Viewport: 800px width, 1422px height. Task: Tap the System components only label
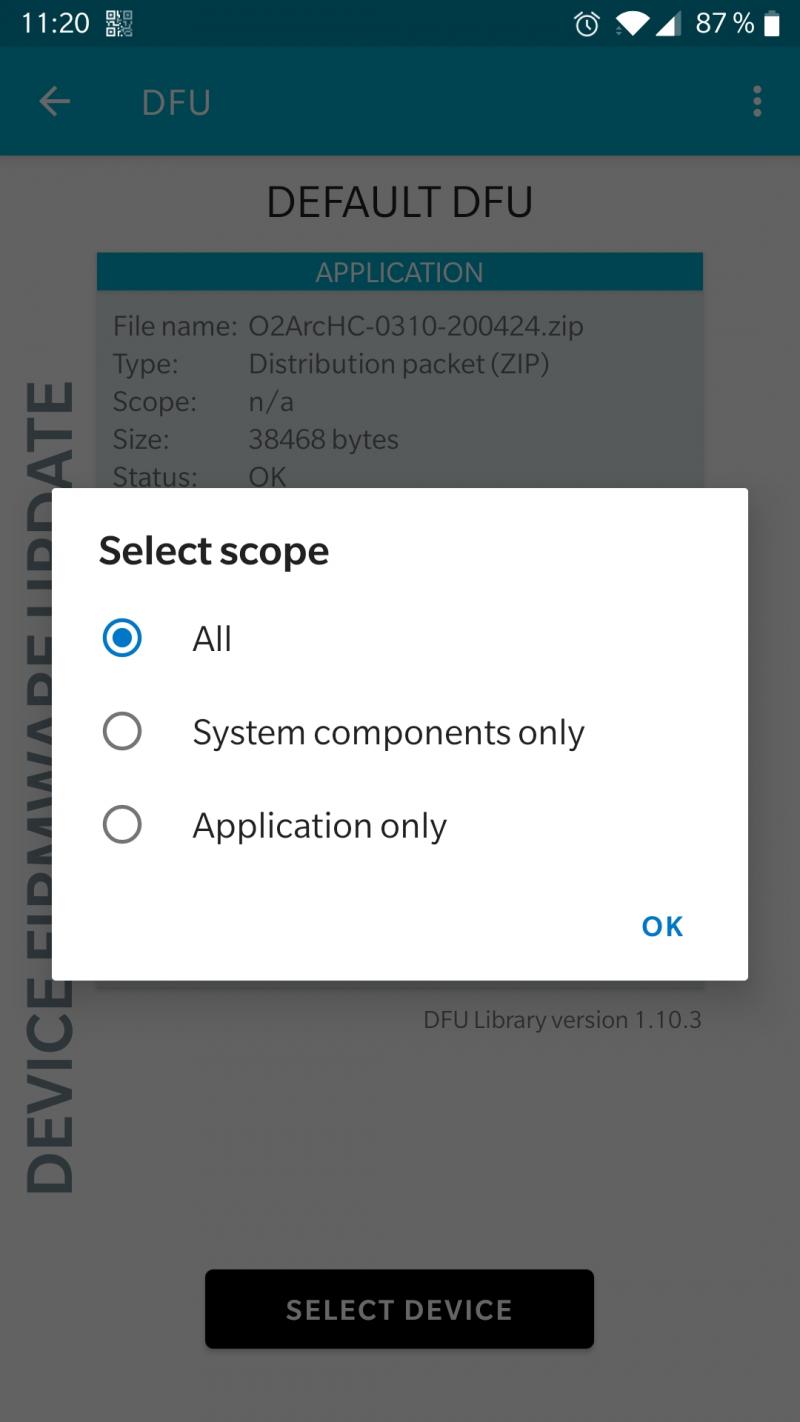(388, 733)
